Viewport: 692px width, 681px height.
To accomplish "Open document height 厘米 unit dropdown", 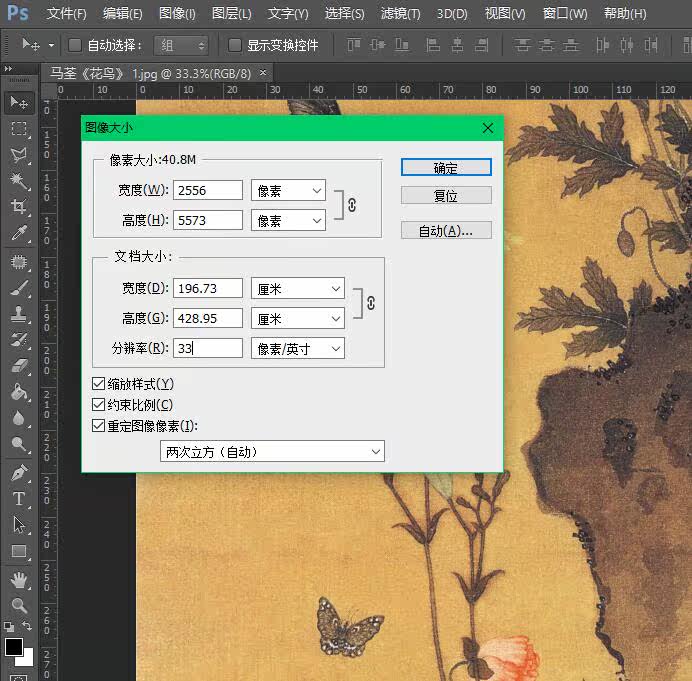I will [x=298, y=319].
